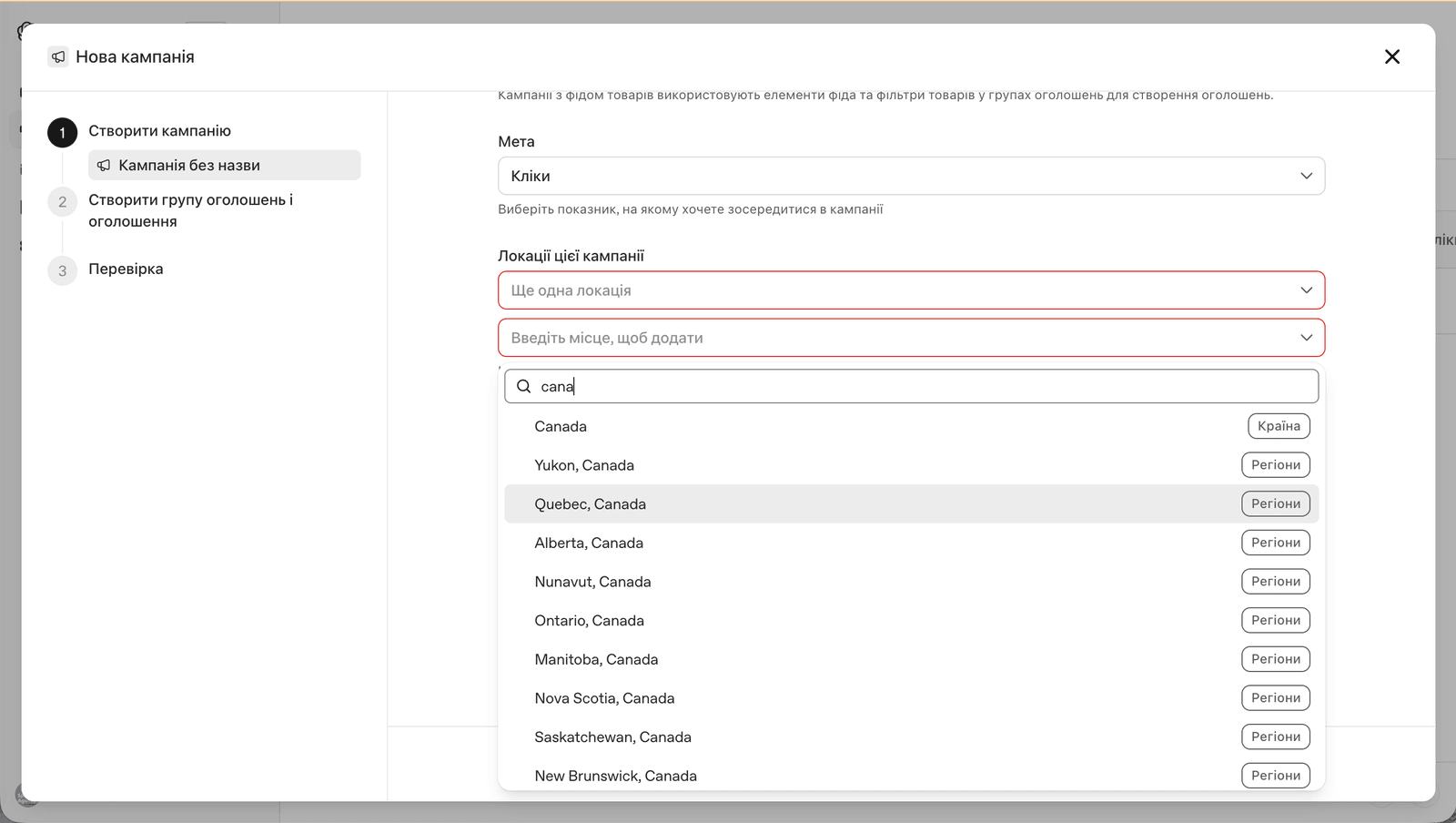Pick Yukon, Canada region

coord(911,465)
